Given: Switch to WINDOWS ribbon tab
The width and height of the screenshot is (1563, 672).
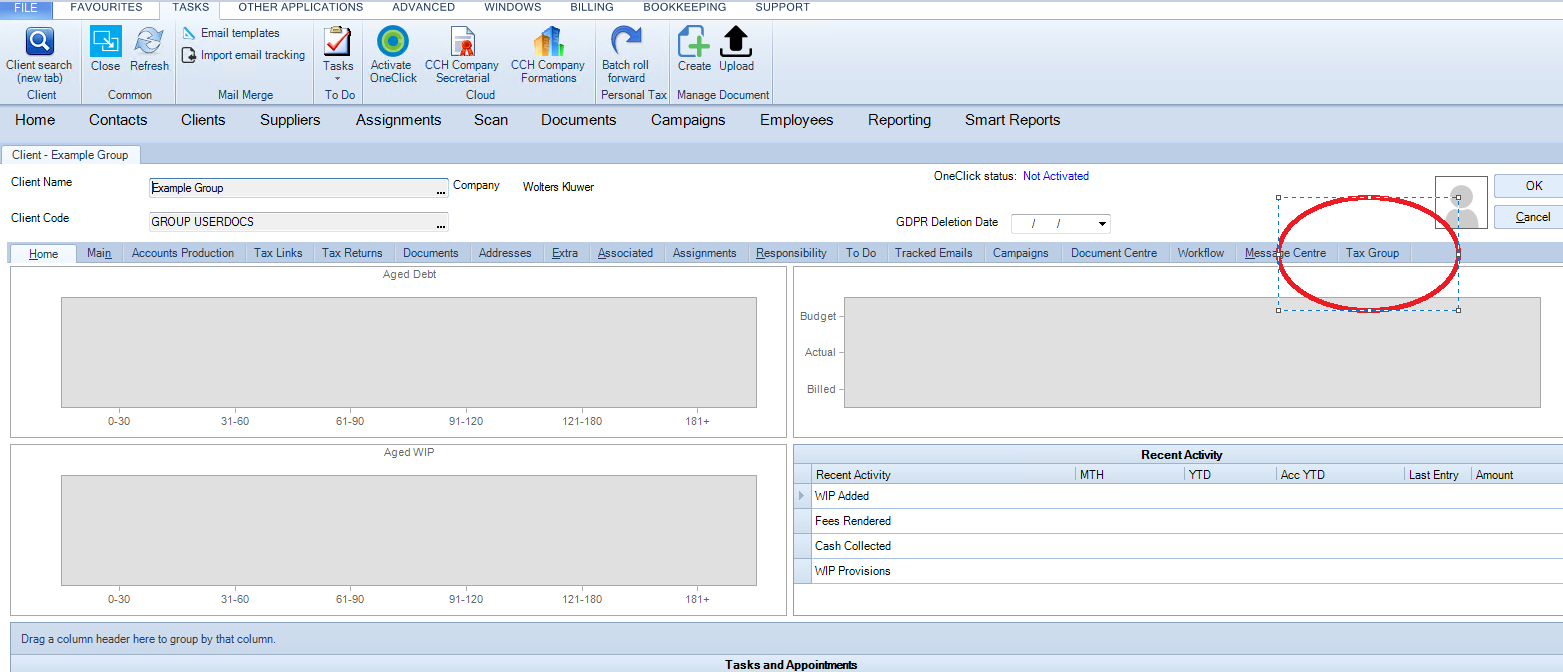Looking at the screenshot, I should [x=513, y=7].
